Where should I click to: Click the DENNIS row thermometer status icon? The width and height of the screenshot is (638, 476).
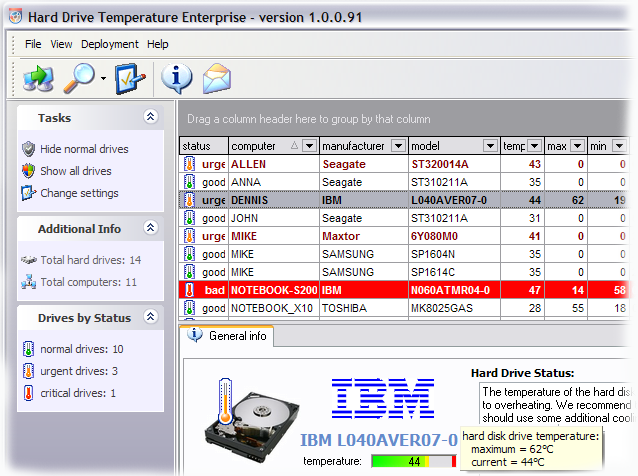coord(189,200)
